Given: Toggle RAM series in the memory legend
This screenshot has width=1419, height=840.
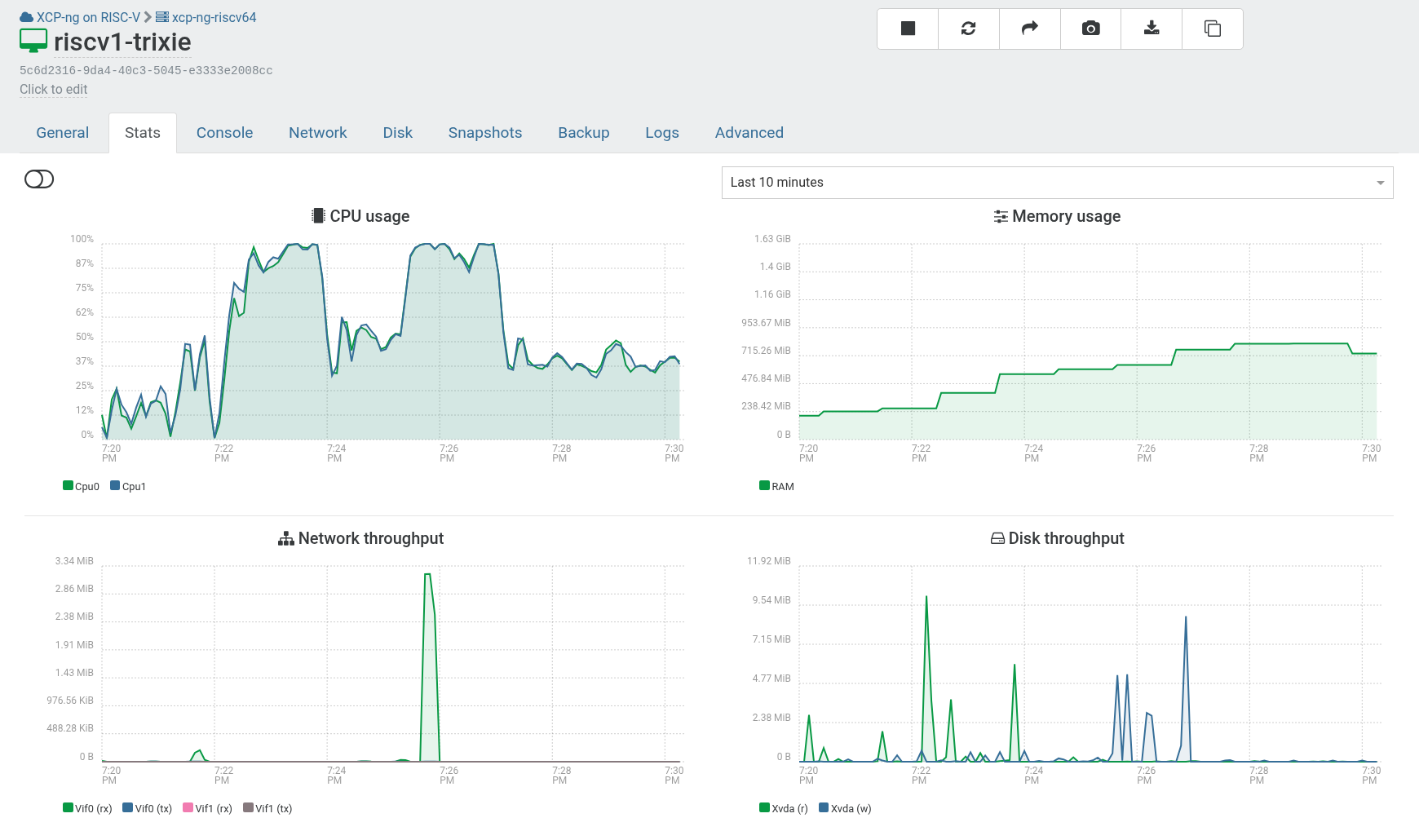Looking at the screenshot, I should pos(777,486).
